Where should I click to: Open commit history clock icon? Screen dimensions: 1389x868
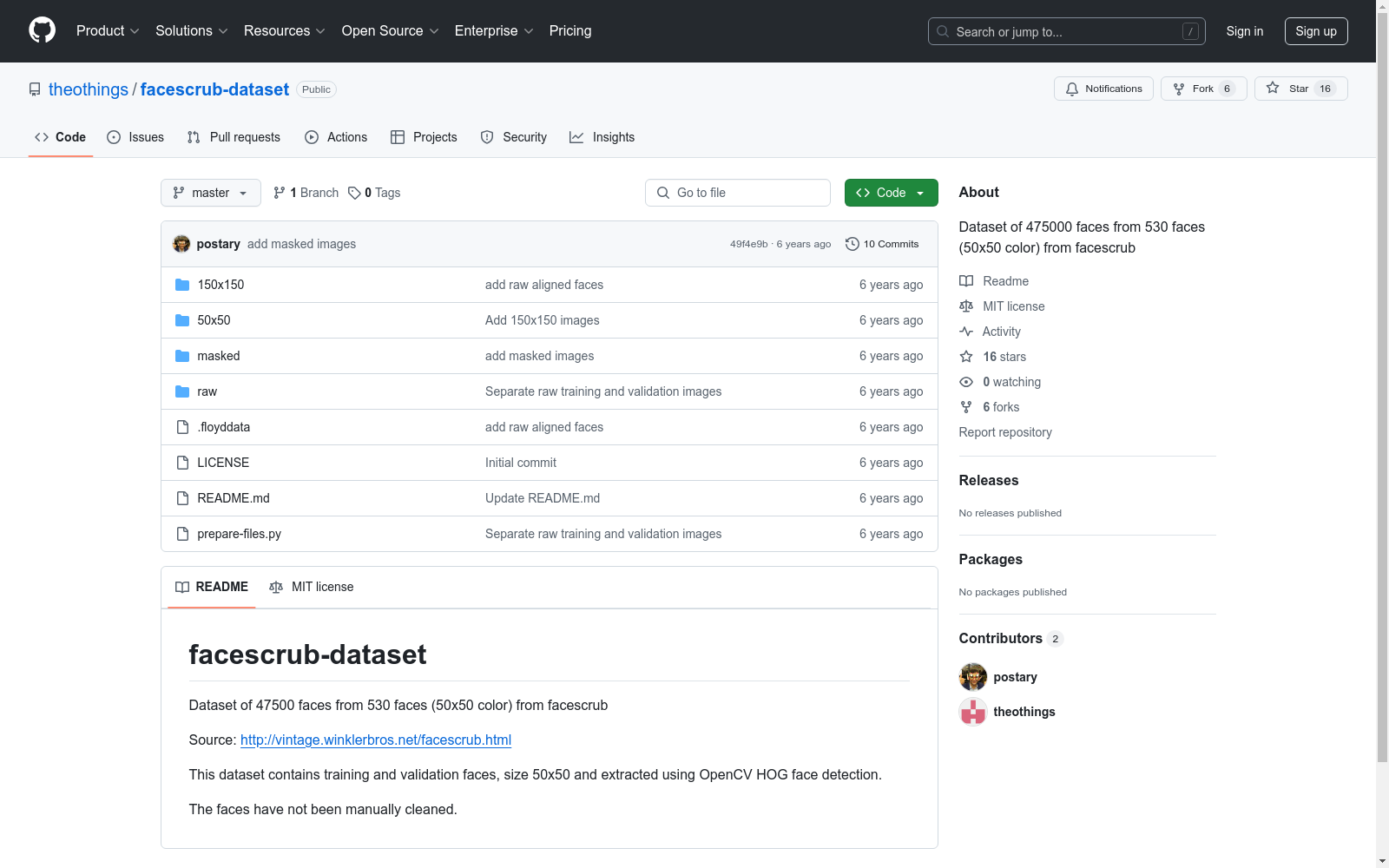(x=852, y=244)
